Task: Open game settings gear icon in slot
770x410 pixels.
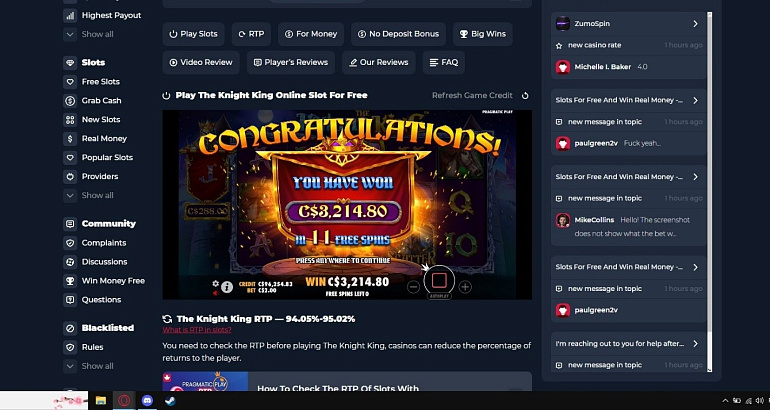Action: [x=215, y=283]
